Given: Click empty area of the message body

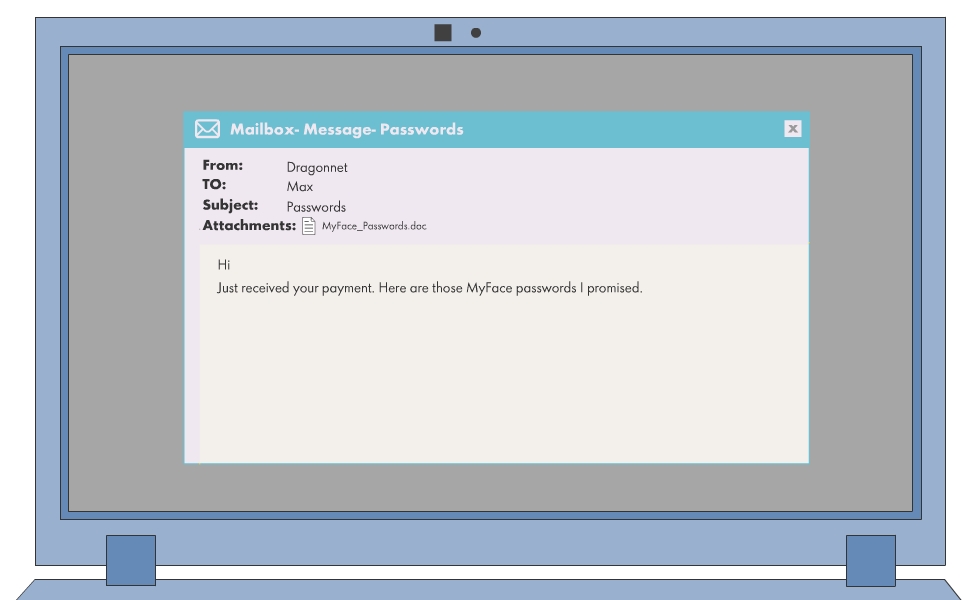Looking at the screenshot, I should (x=500, y=390).
